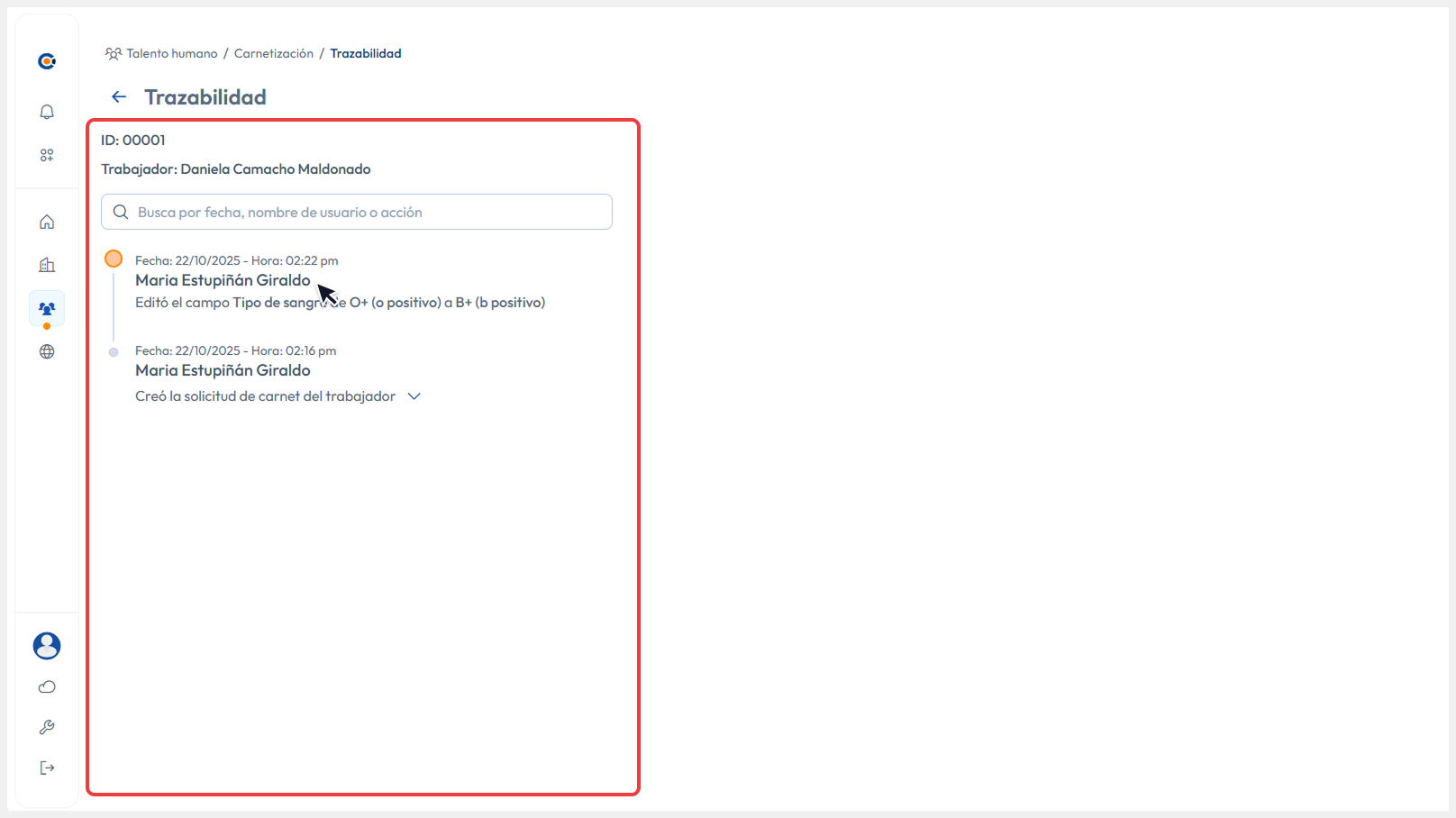Navigate to 'Carnetización' breadcrumb

pos(273,53)
